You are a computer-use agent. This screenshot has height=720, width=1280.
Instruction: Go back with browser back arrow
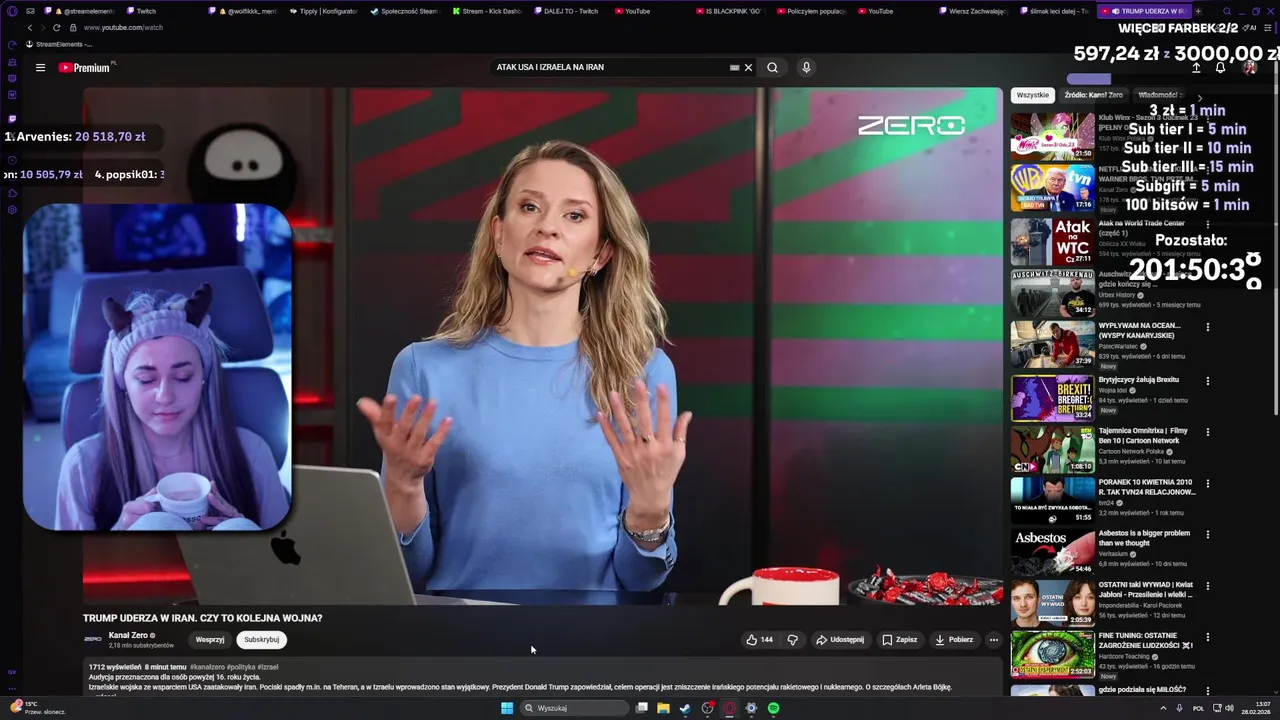coord(30,28)
